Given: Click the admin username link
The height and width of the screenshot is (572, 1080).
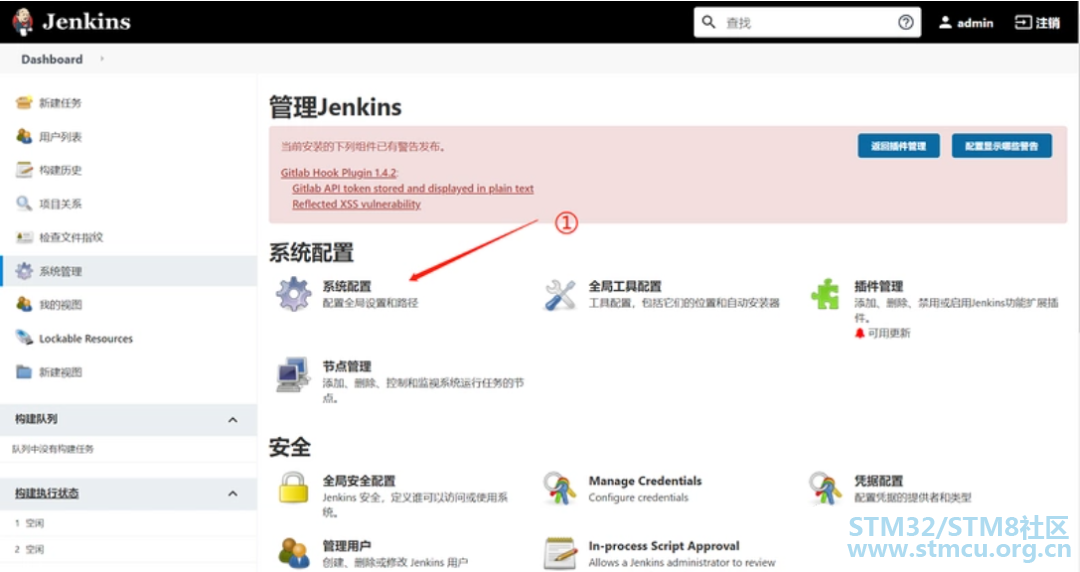Looking at the screenshot, I should [x=975, y=23].
